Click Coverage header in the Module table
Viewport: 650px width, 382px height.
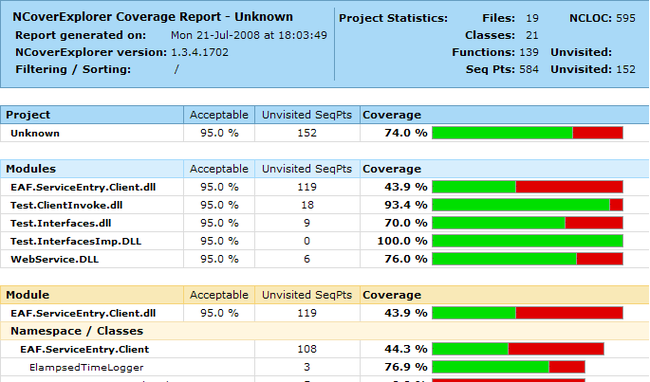392,295
